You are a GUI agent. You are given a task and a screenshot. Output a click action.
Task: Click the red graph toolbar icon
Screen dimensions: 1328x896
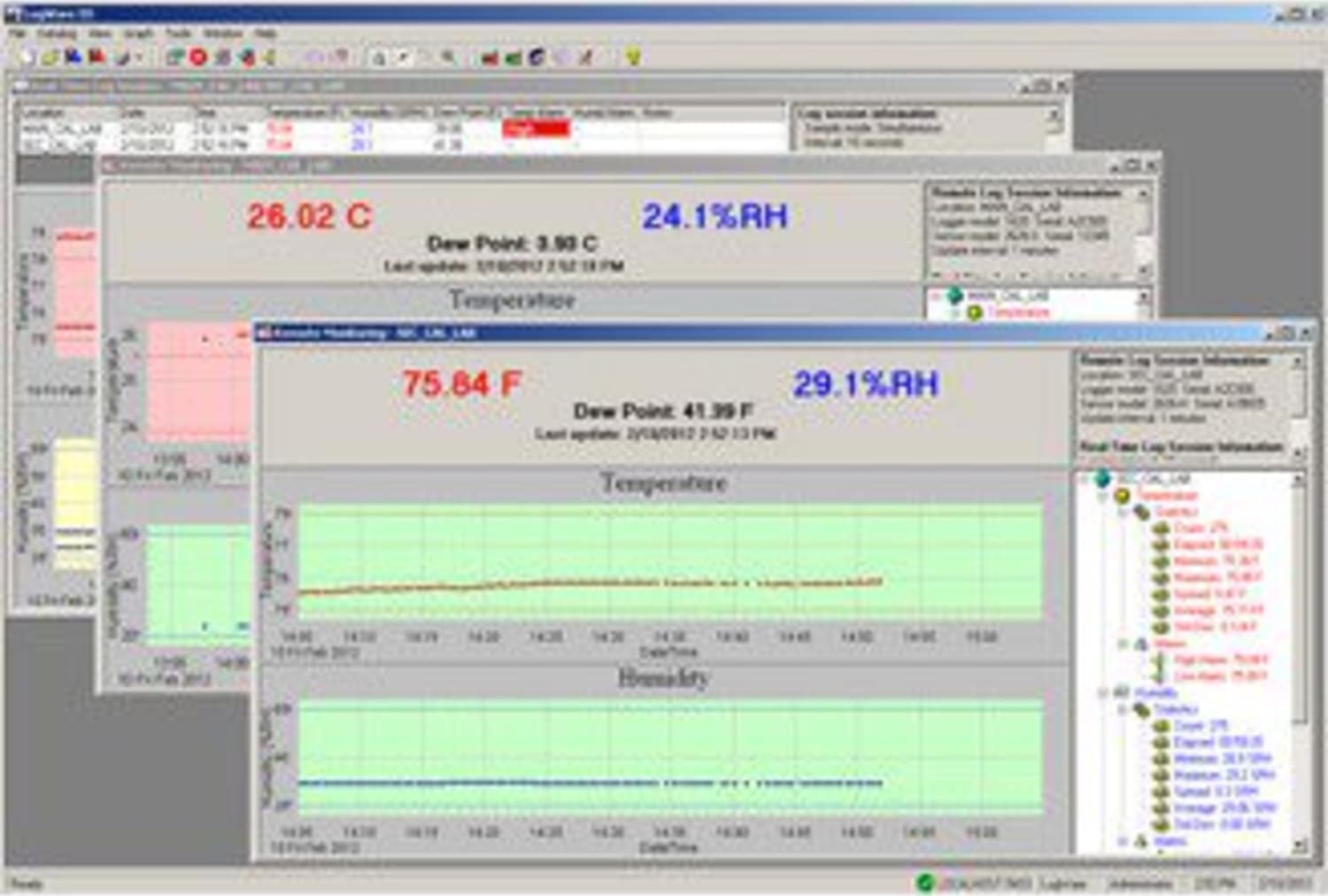pos(490,58)
